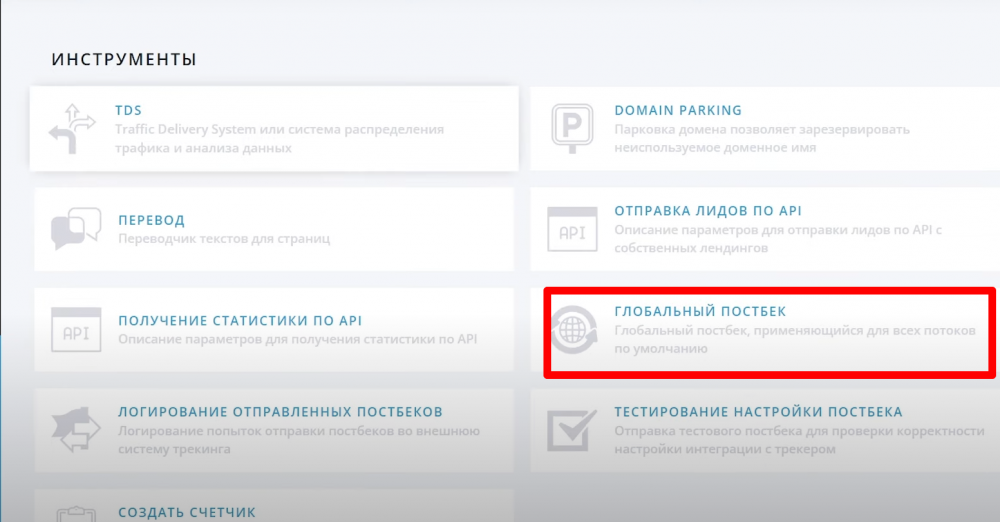Click the arrows icon for Логирование отправленных постбеков

[76, 429]
